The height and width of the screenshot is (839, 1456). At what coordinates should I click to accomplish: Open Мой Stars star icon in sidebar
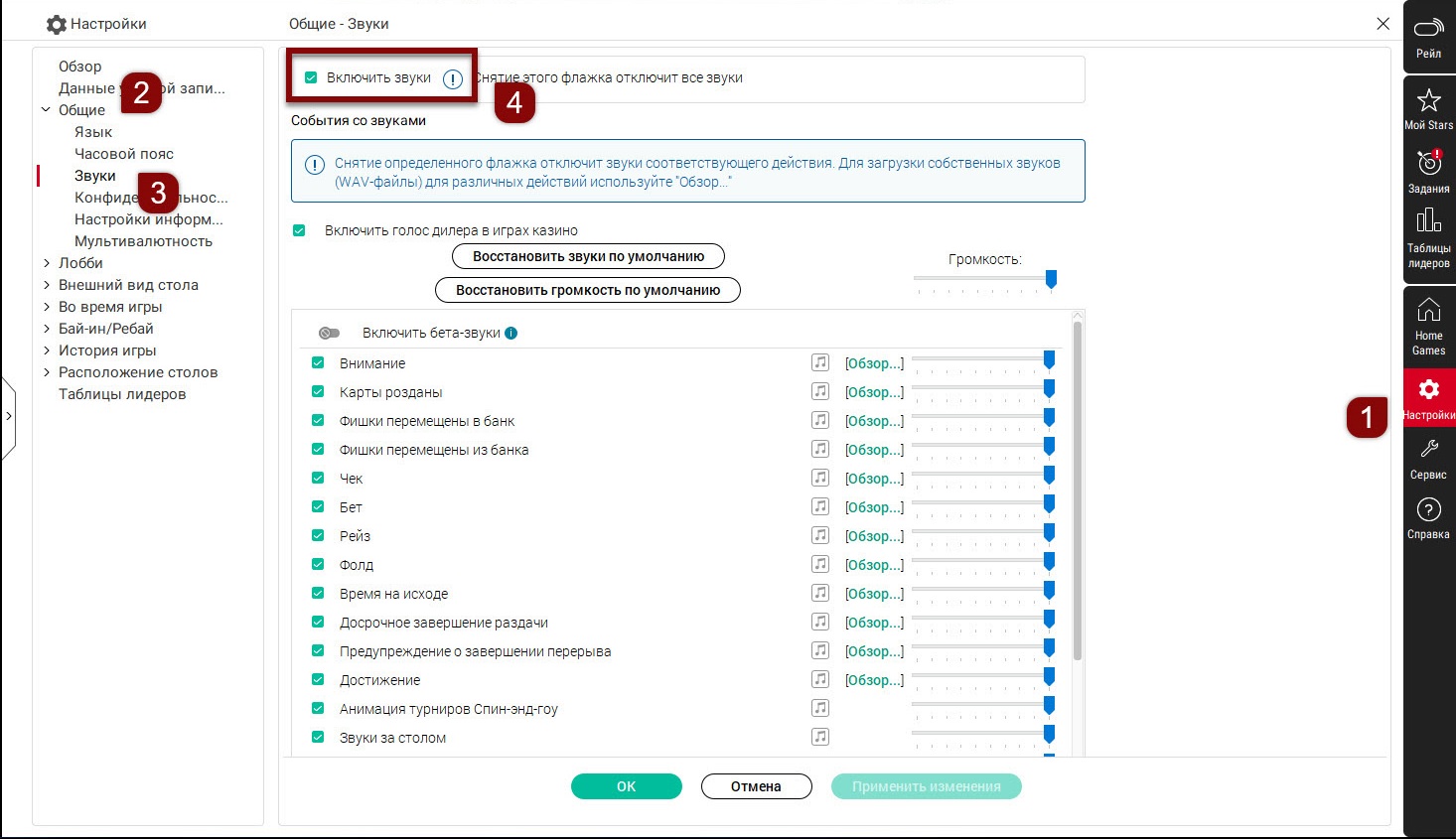[1428, 101]
